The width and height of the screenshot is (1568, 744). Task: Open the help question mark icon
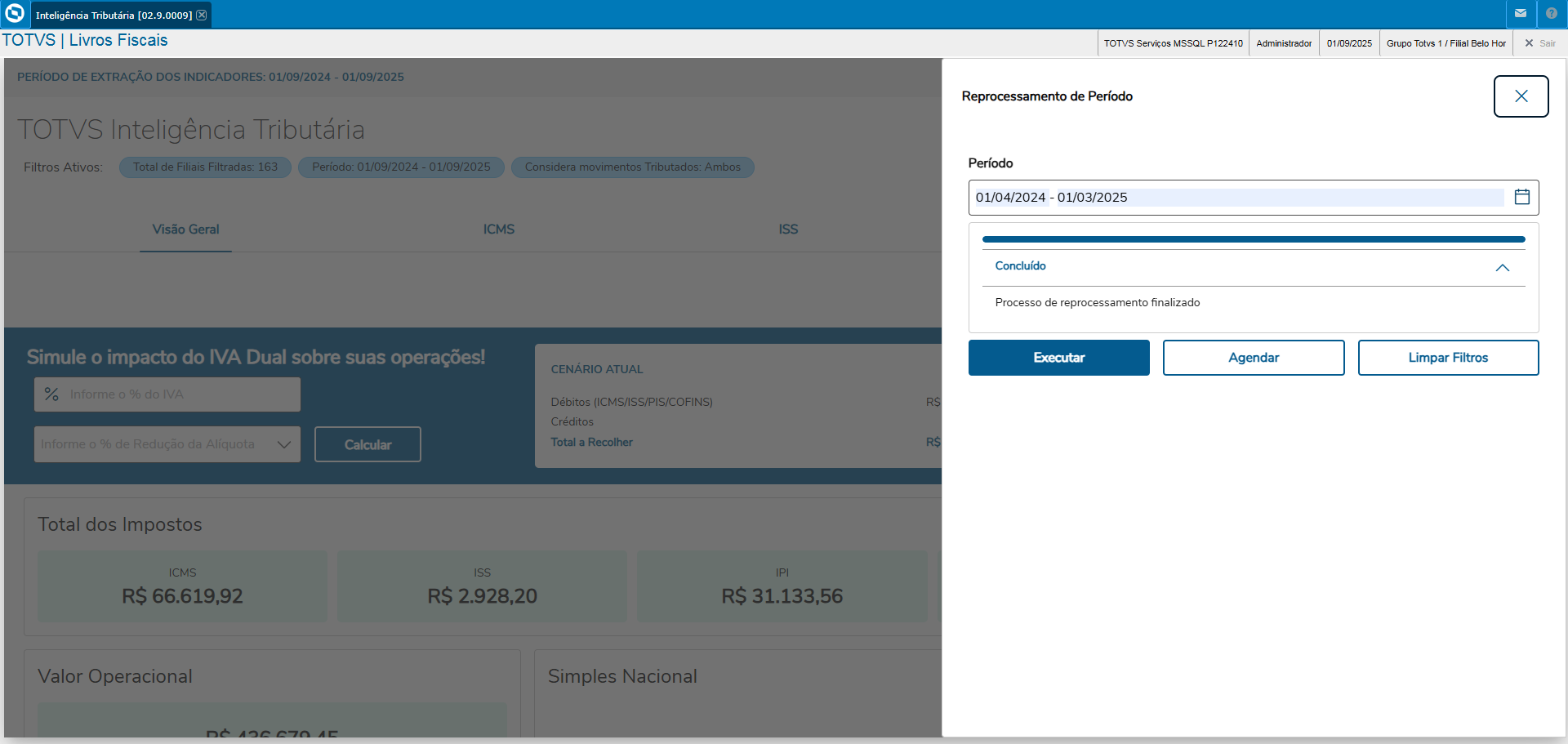1552,13
